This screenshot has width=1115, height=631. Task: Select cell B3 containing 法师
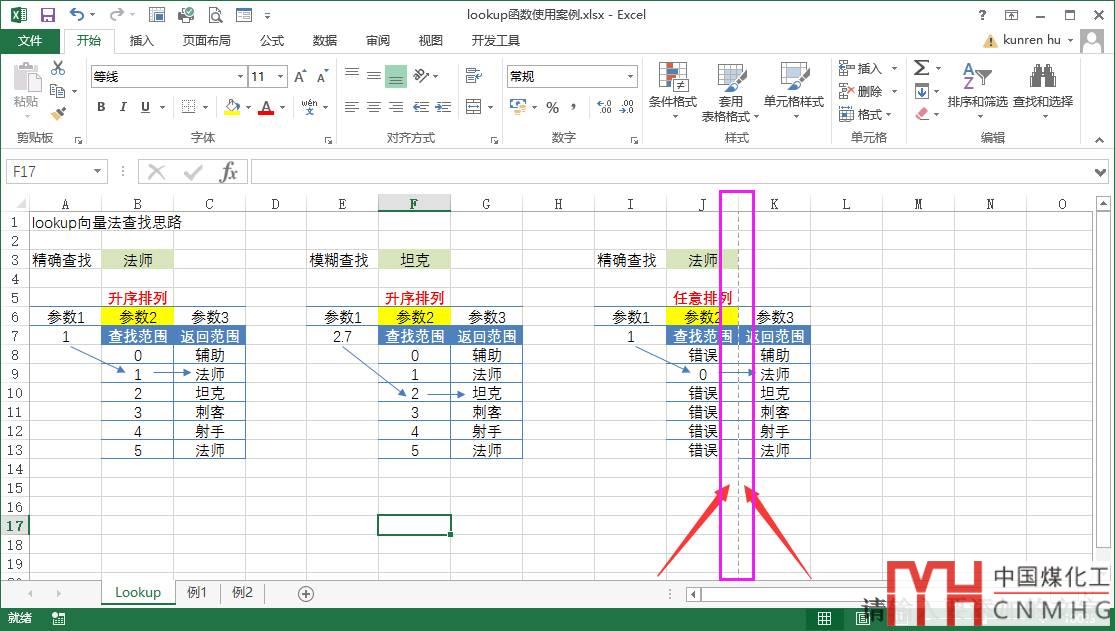tap(137, 260)
